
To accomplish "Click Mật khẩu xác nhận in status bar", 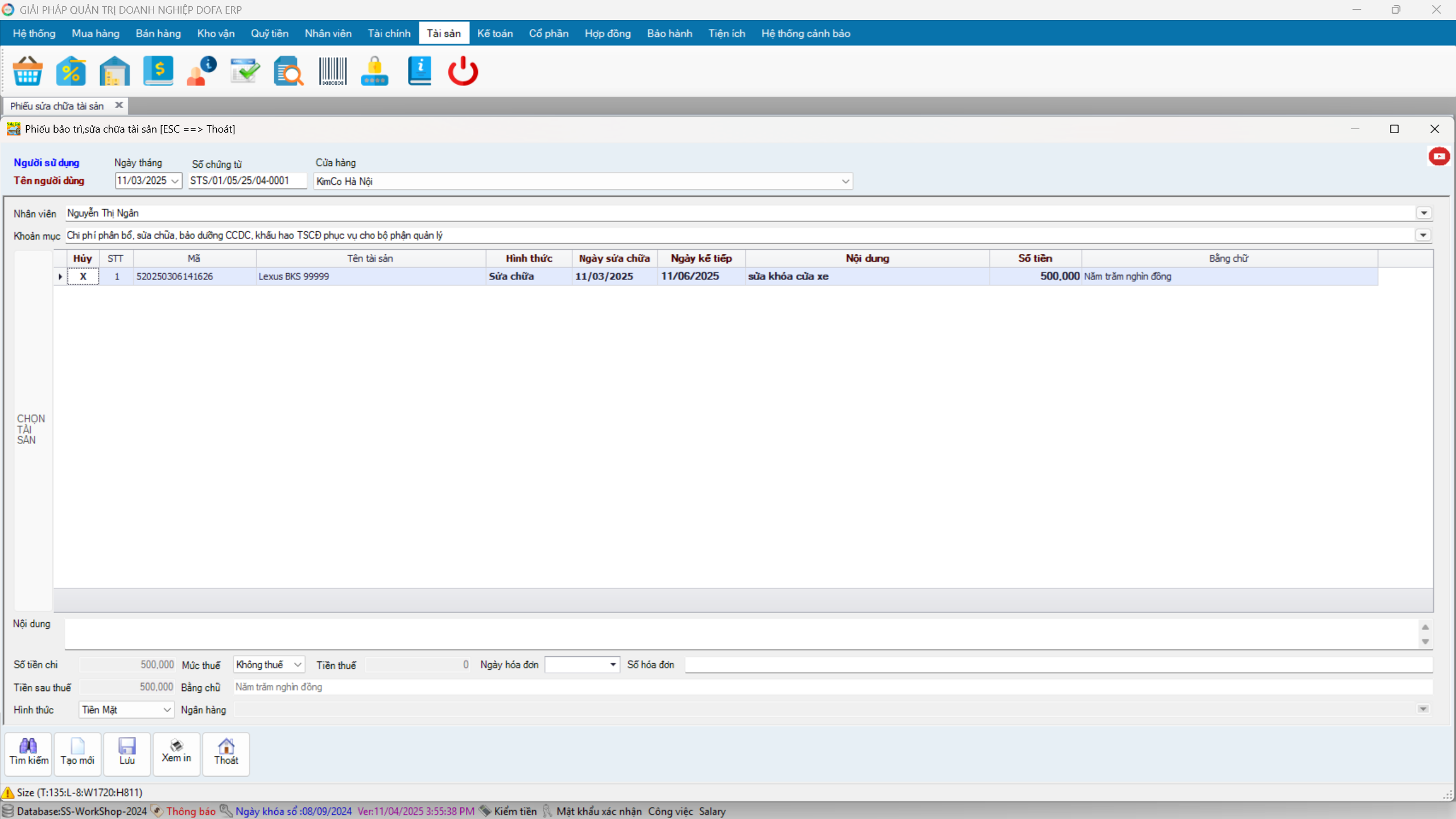I will tap(599, 811).
